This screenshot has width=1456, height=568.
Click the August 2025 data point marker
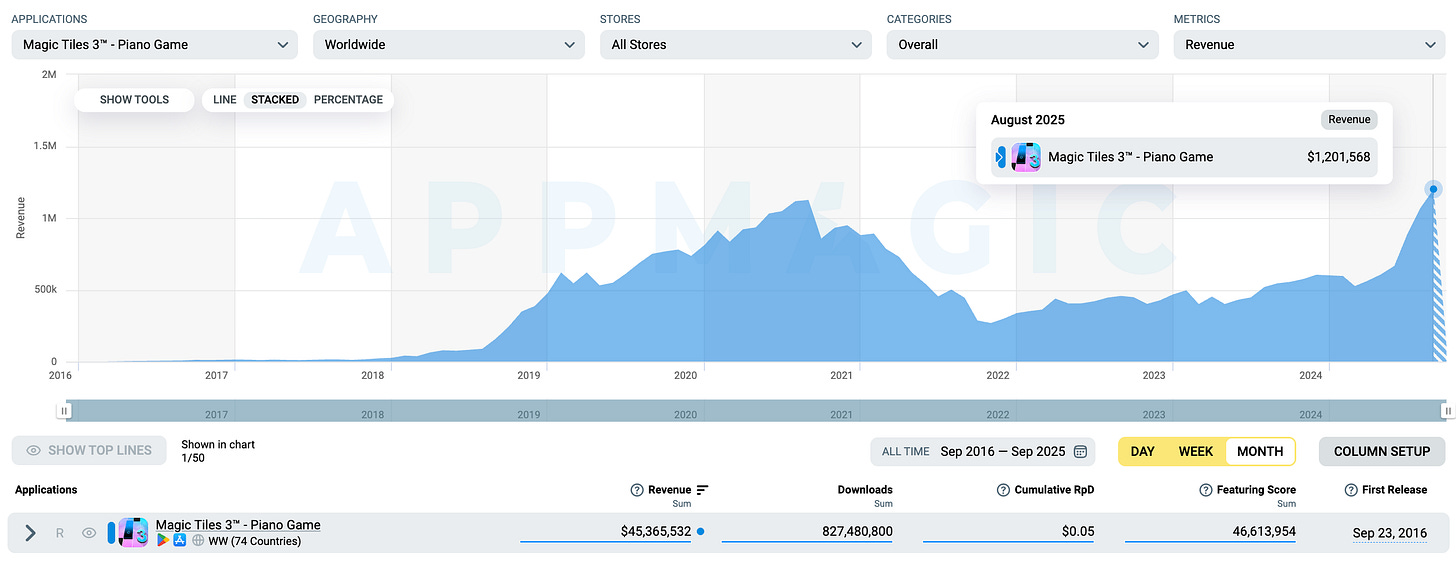click(x=1433, y=189)
